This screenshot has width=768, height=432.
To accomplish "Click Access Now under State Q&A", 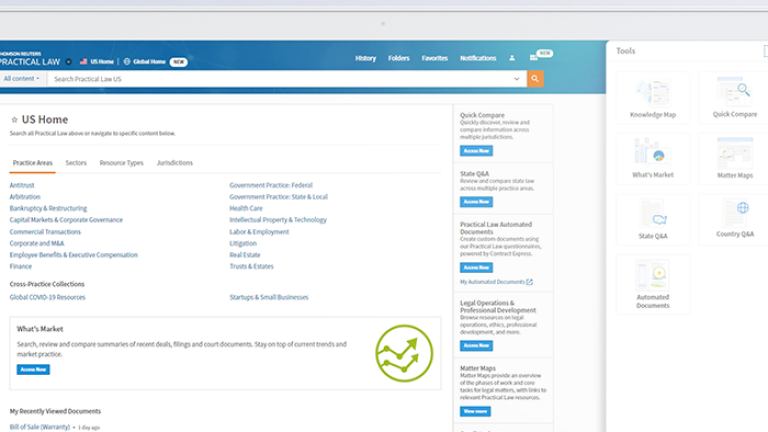I will (x=476, y=202).
